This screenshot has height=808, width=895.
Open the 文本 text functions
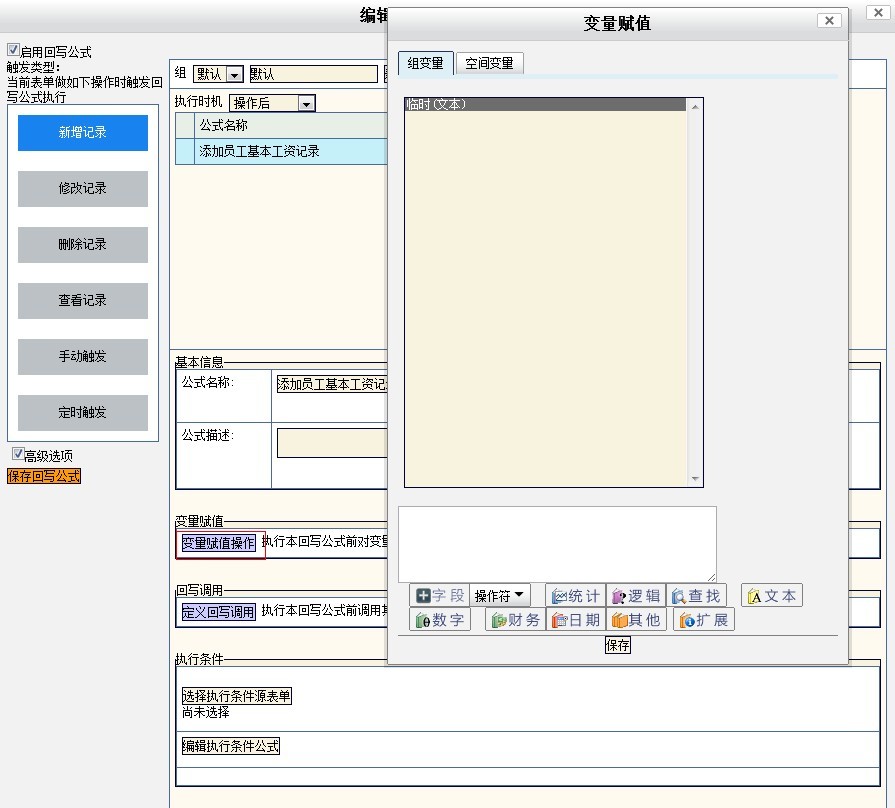(x=772, y=596)
